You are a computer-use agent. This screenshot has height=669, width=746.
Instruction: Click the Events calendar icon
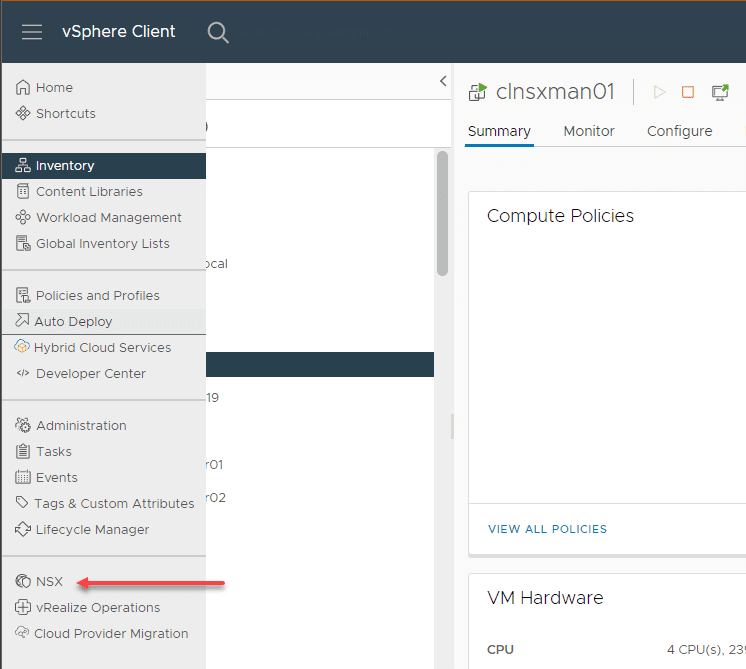[23, 477]
